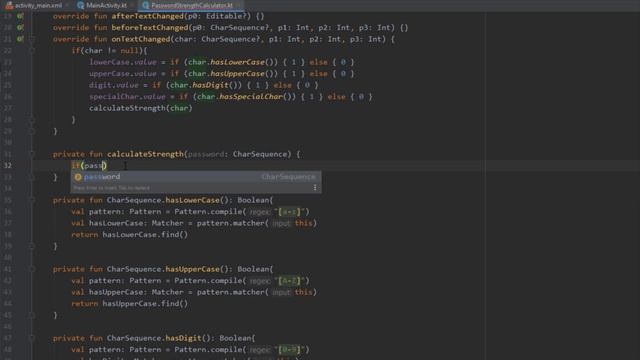Place cursor in if(pass) on line 32
This screenshot has height=360, width=640.
[x=89, y=166]
